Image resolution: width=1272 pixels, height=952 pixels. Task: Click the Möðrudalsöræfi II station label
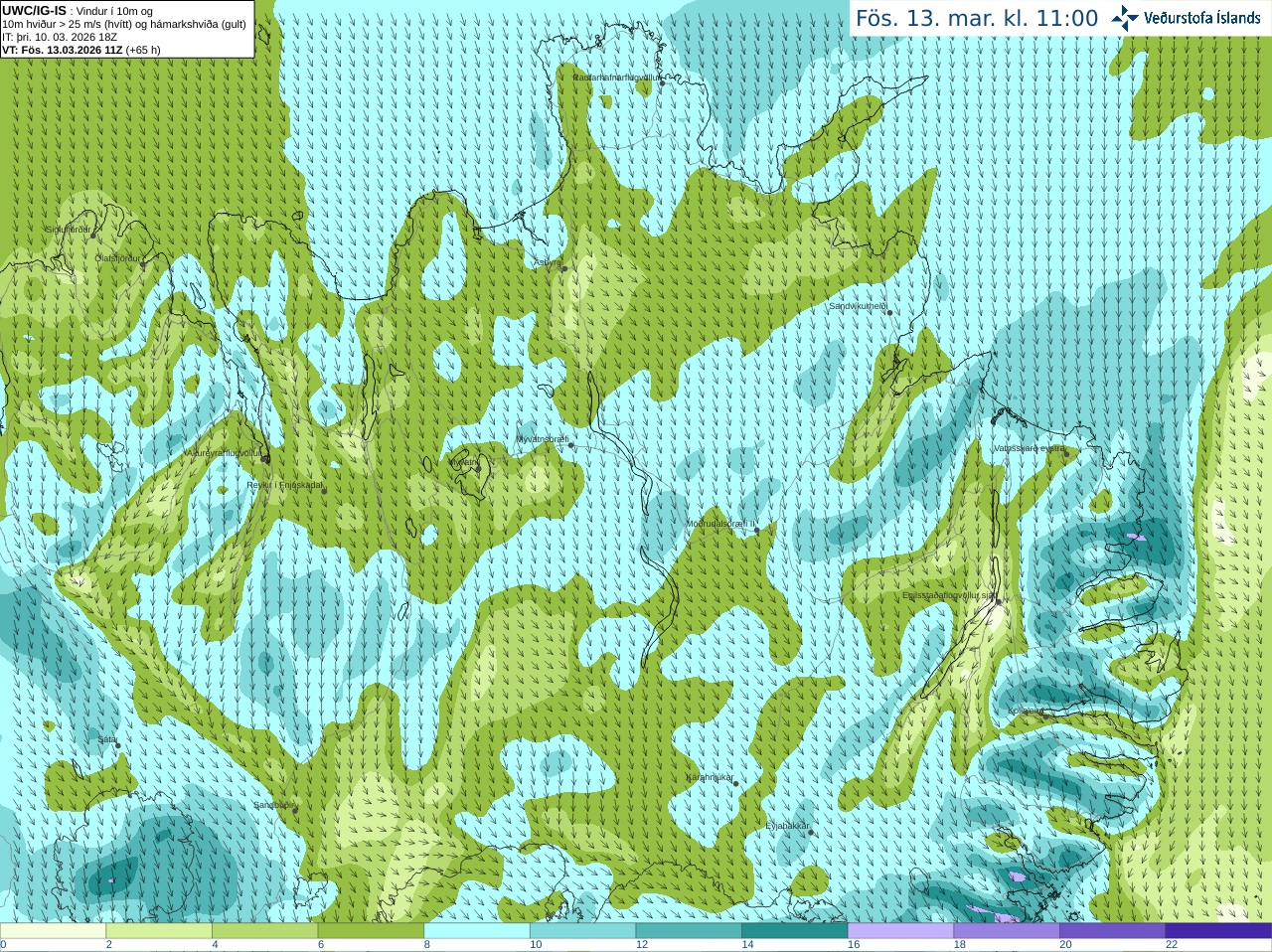(x=720, y=524)
